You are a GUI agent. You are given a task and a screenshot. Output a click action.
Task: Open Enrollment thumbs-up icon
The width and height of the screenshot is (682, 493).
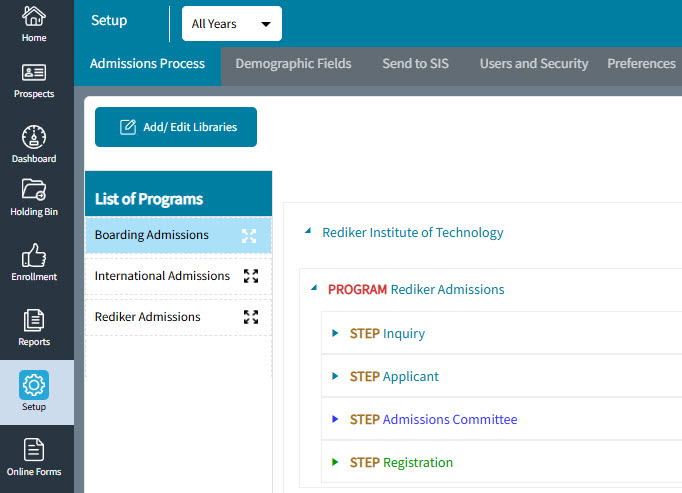point(34,255)
